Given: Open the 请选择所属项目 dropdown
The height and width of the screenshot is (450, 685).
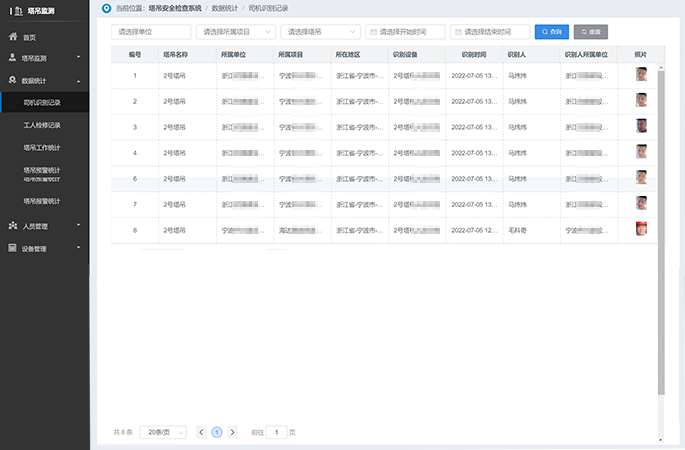Looking at the screenshot, I should (x=235, y=32).
